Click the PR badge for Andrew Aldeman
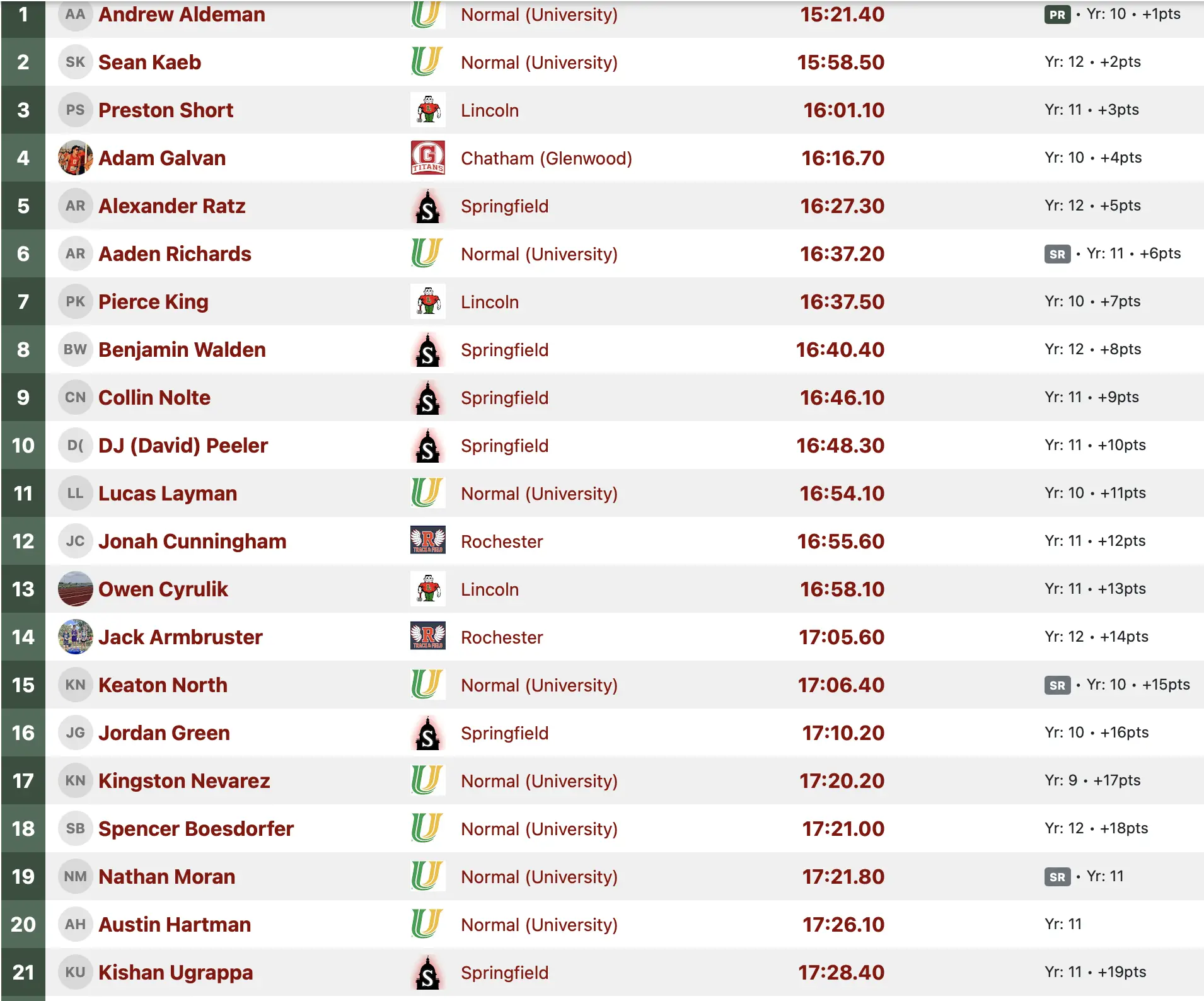 (1057, 14)
